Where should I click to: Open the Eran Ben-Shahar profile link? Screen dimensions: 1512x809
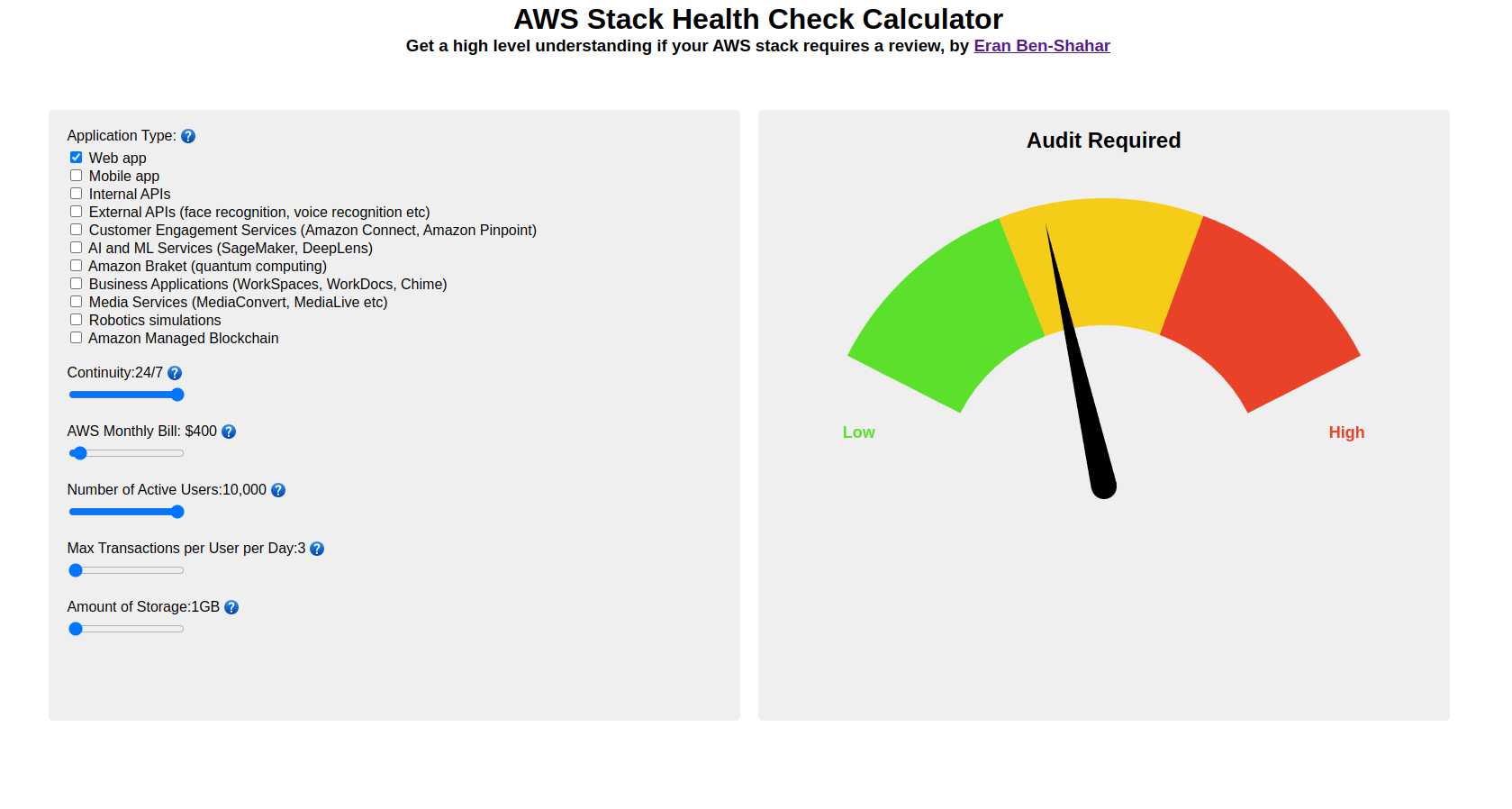pos(1041,45)
